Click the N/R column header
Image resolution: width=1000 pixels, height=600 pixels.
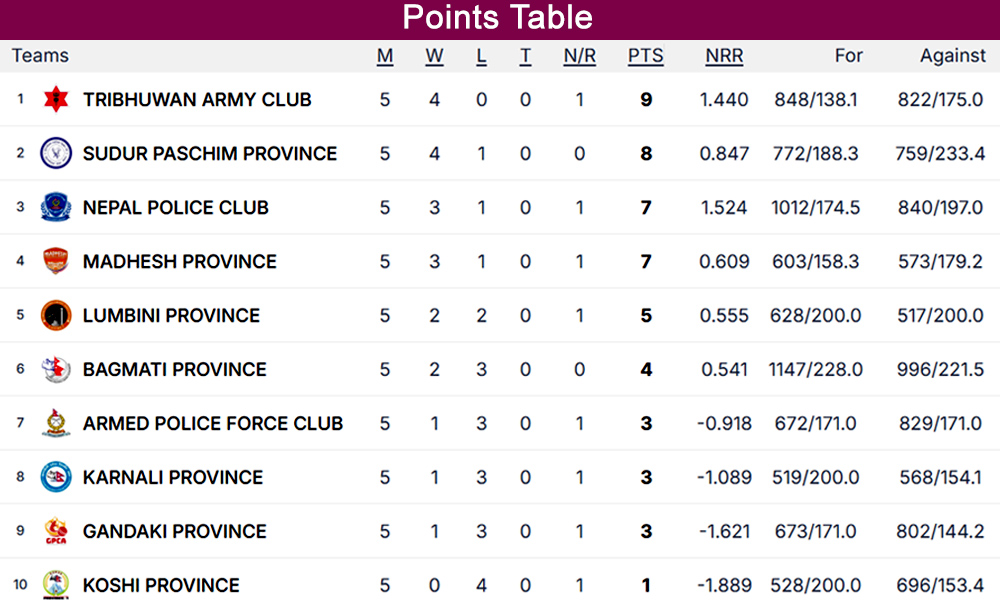579,56
